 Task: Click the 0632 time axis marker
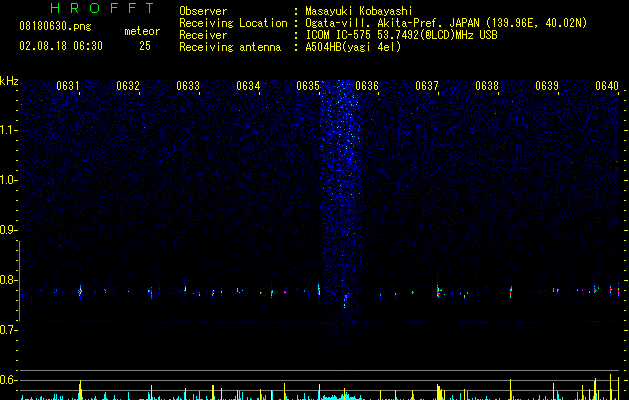pos(128,86)
